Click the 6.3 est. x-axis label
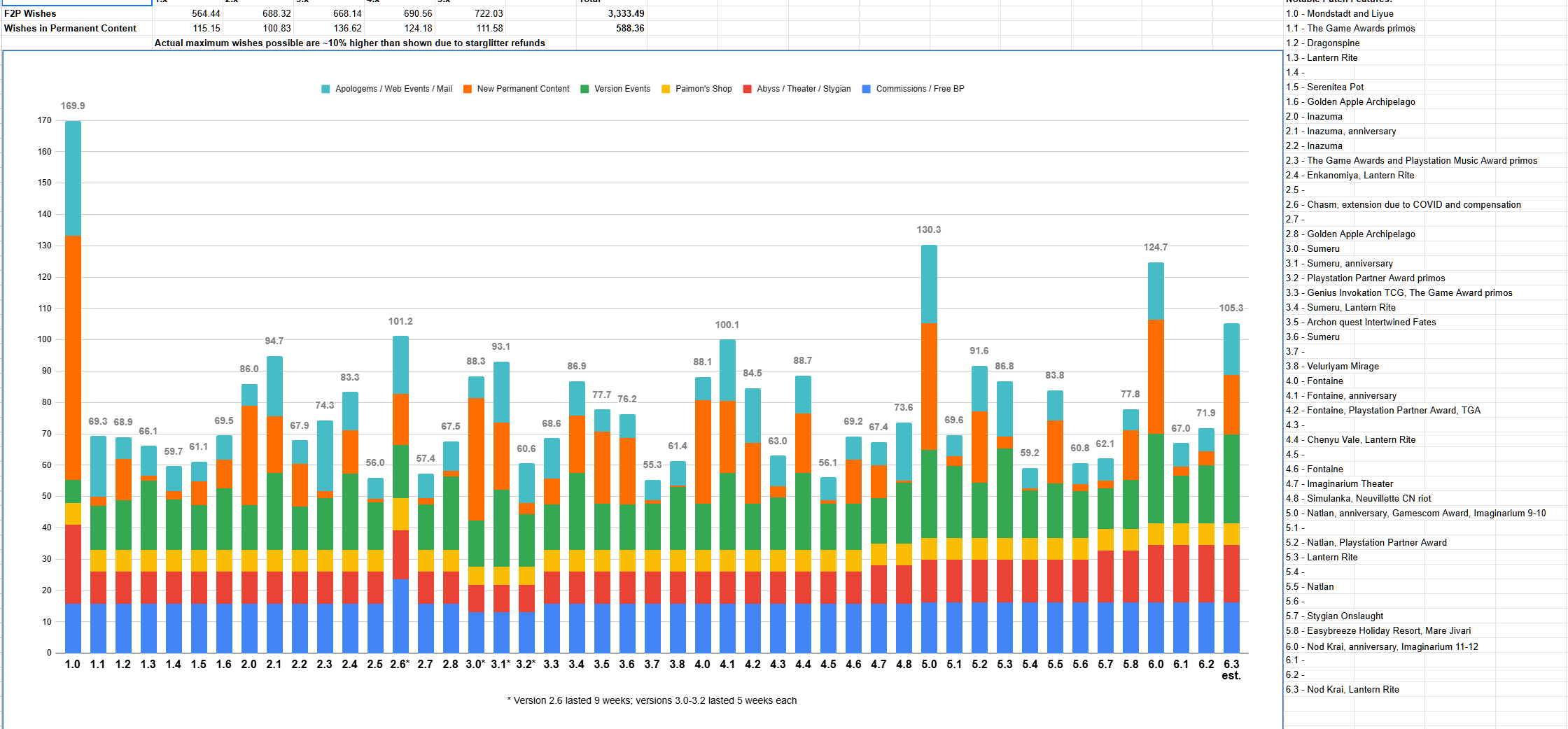 tap(1231, 670)
